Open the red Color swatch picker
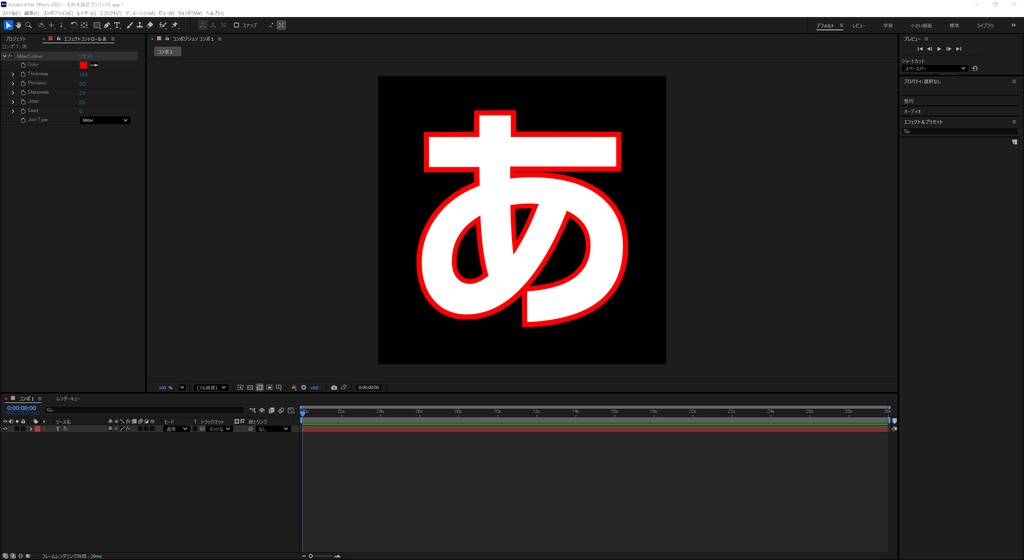 pyautogui.click(x=84, y=65)
